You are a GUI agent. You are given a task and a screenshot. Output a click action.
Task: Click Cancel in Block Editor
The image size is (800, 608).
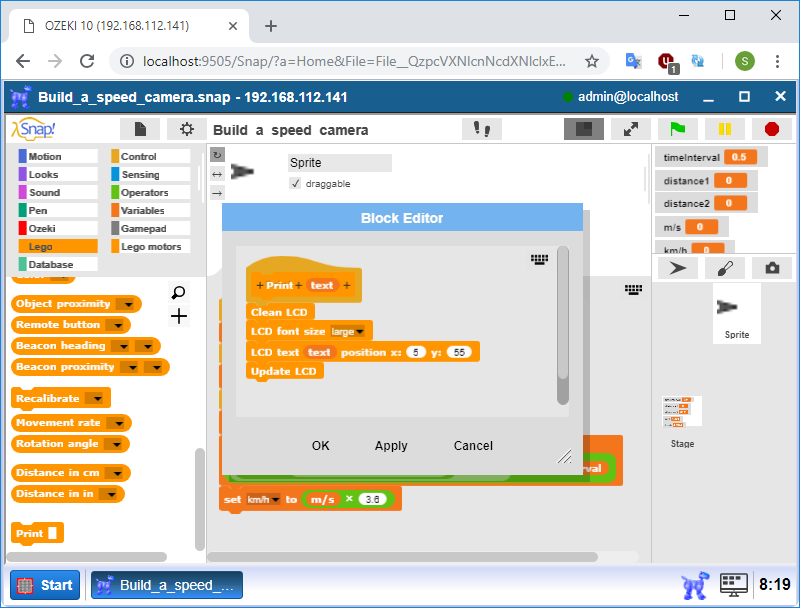click(473, 446)
